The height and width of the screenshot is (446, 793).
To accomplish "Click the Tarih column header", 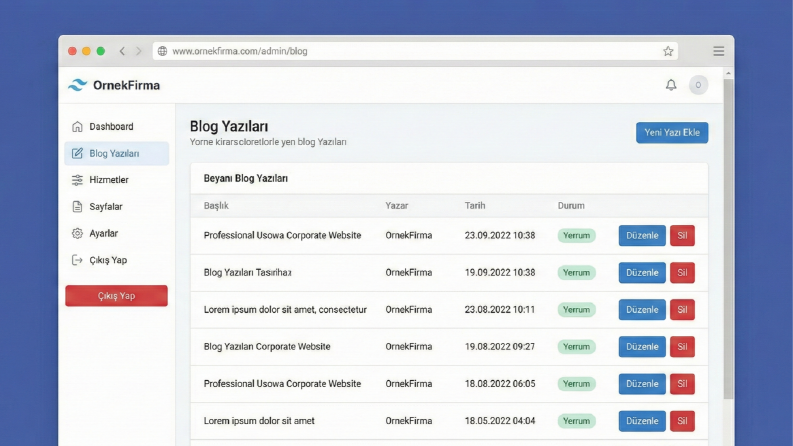I will pyautogui.click(x=475, y=206).
